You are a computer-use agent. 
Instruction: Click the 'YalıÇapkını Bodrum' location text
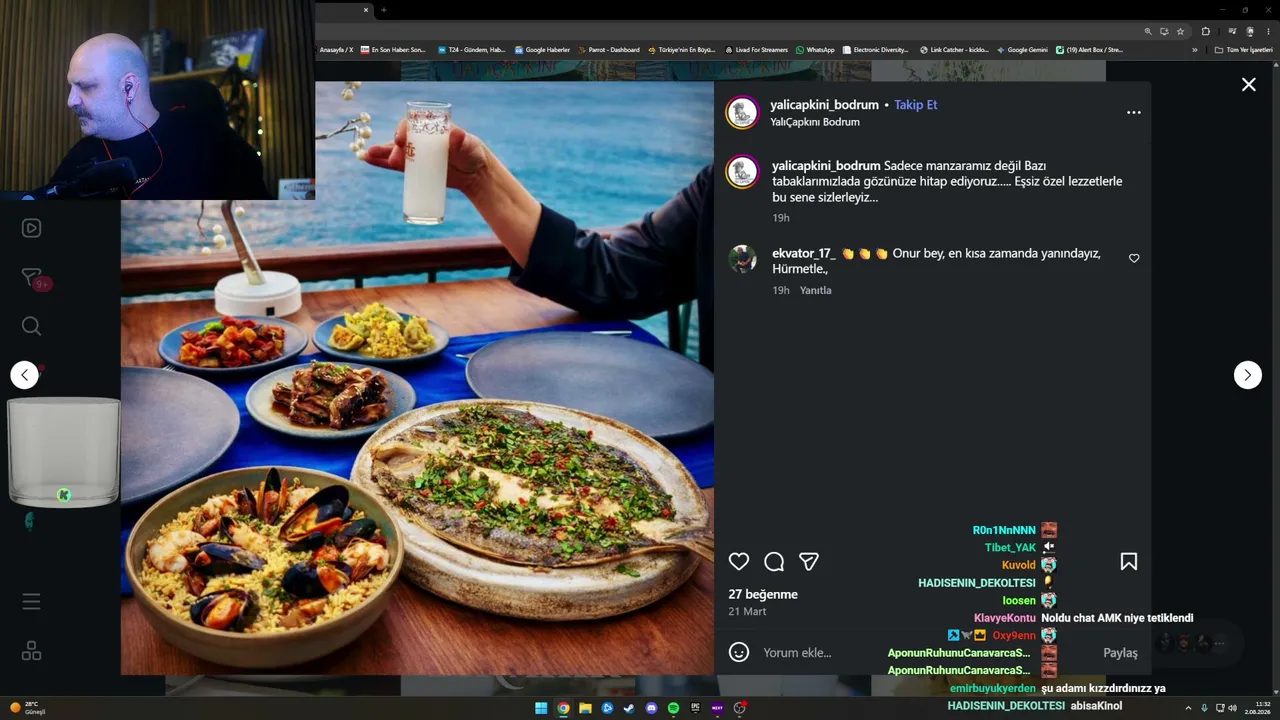tap(815, 122)
